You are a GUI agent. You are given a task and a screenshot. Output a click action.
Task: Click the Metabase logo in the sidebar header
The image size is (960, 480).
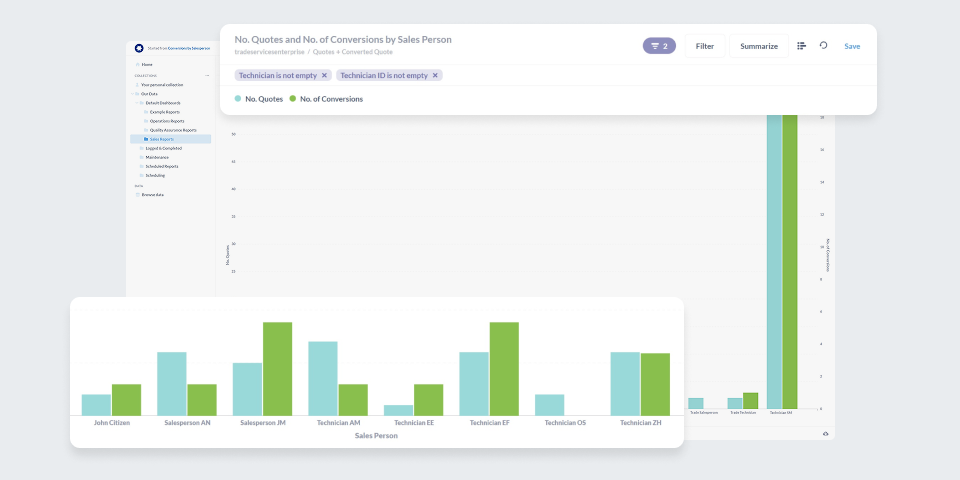click(139, 48)
